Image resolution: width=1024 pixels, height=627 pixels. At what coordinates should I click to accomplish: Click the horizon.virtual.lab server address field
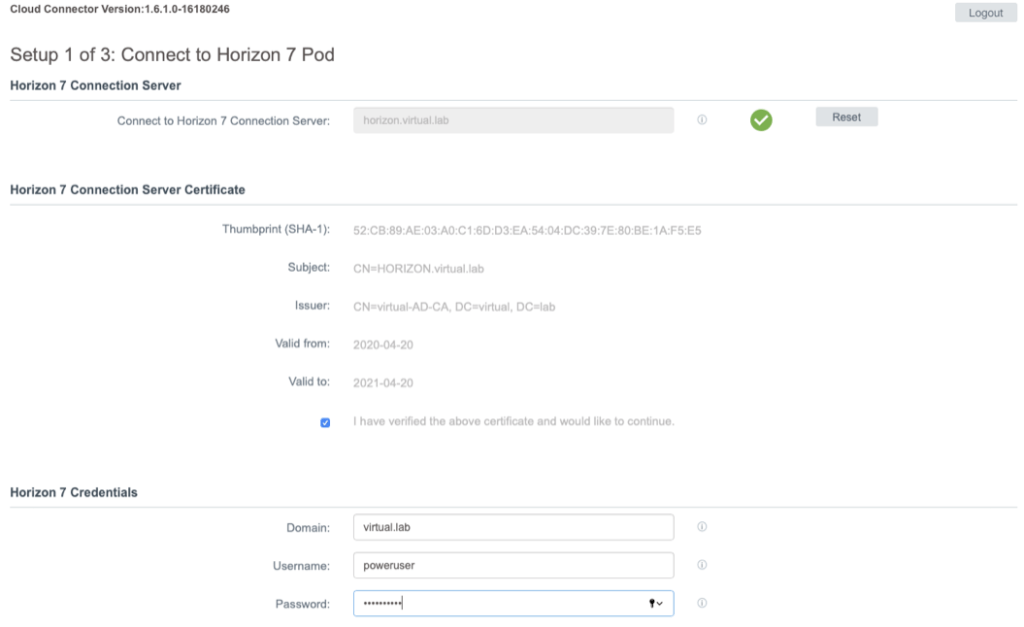pos(513,120)
